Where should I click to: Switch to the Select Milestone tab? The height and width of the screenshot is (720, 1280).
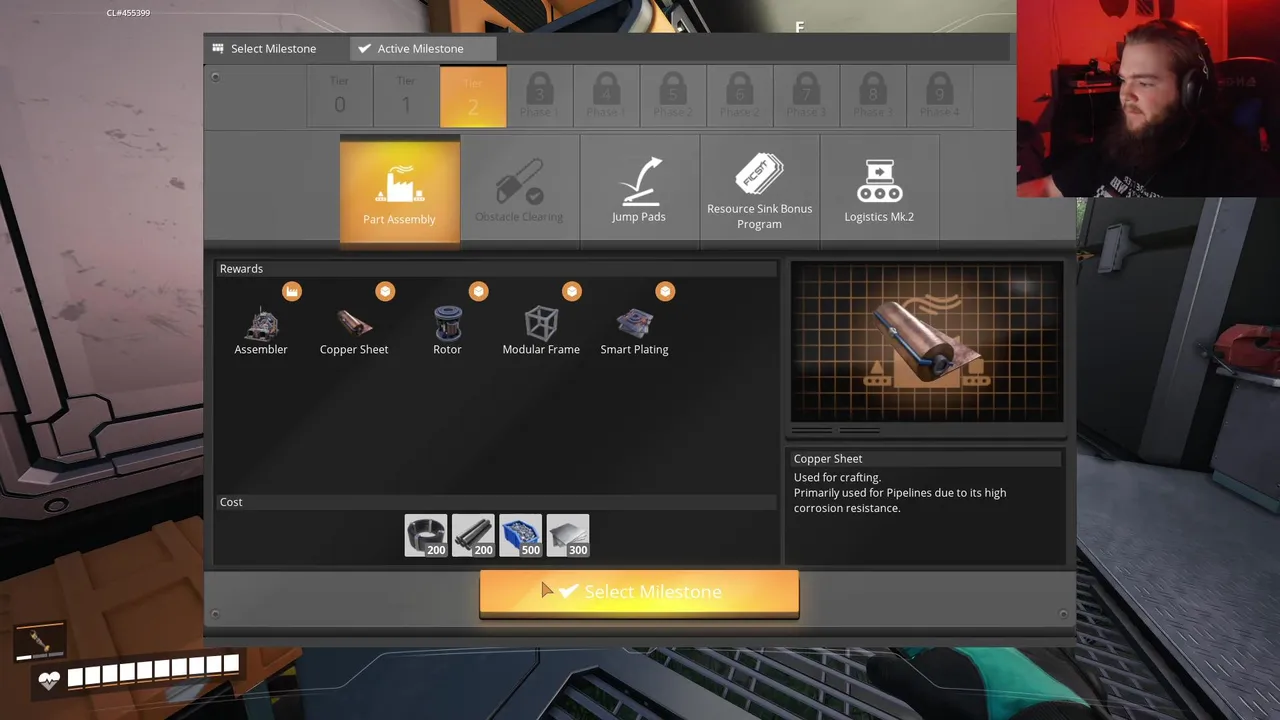click(265, 48)
